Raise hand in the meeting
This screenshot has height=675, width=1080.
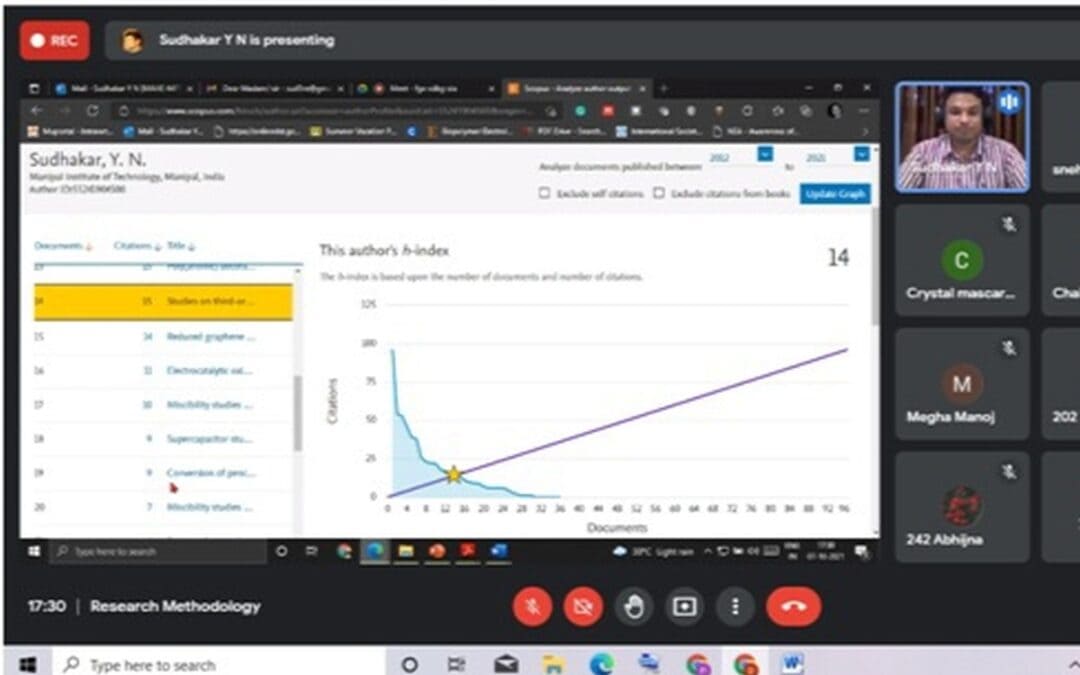634,606
